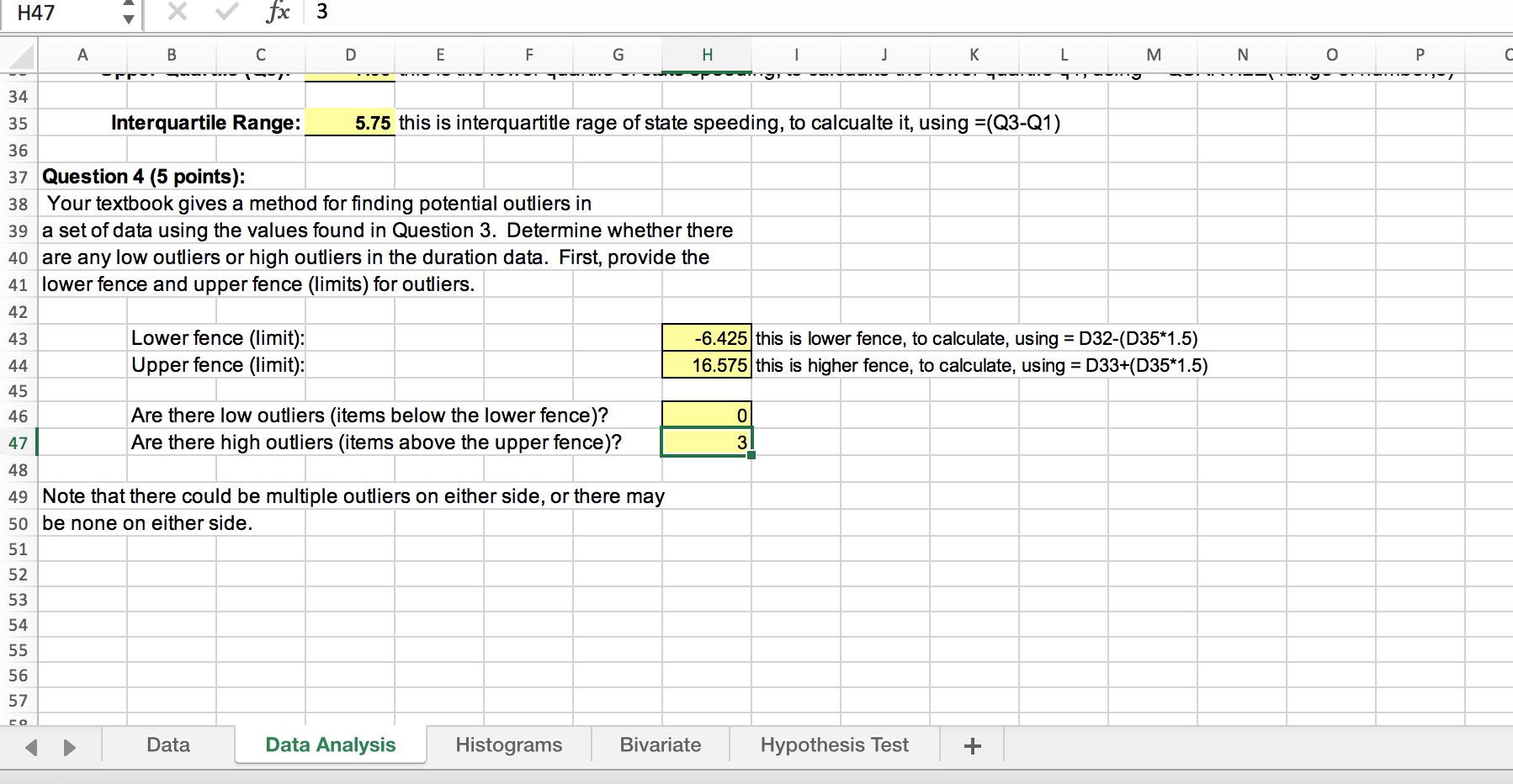The image size is (1513, 784).
Task: Select column I header
Action: point(796,56)
